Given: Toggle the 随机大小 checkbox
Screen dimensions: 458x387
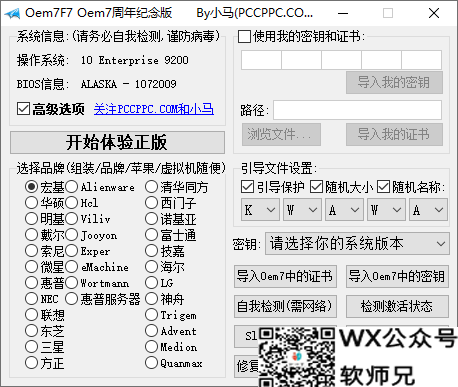Looking at the screenshot, I should pyautogui.click(x=316, y=187).
